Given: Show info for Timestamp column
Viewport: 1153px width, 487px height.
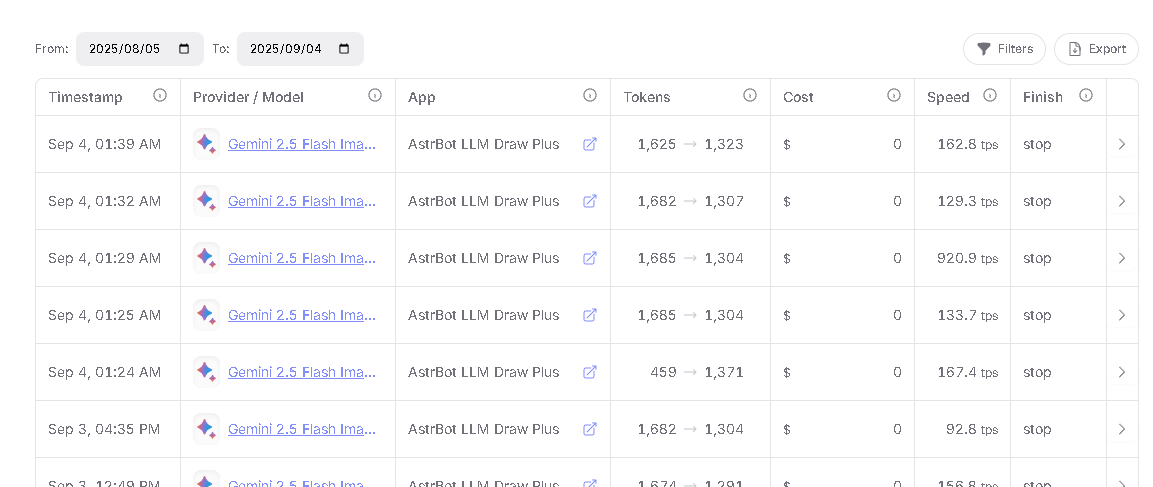Looking at the screenshot, I should [160, 95].
